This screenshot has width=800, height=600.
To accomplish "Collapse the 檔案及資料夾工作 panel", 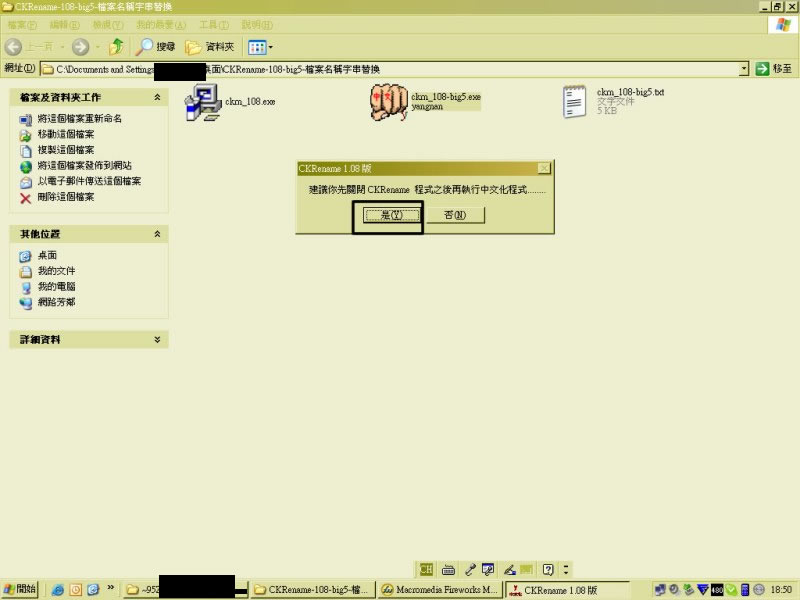I will [157, 97].
